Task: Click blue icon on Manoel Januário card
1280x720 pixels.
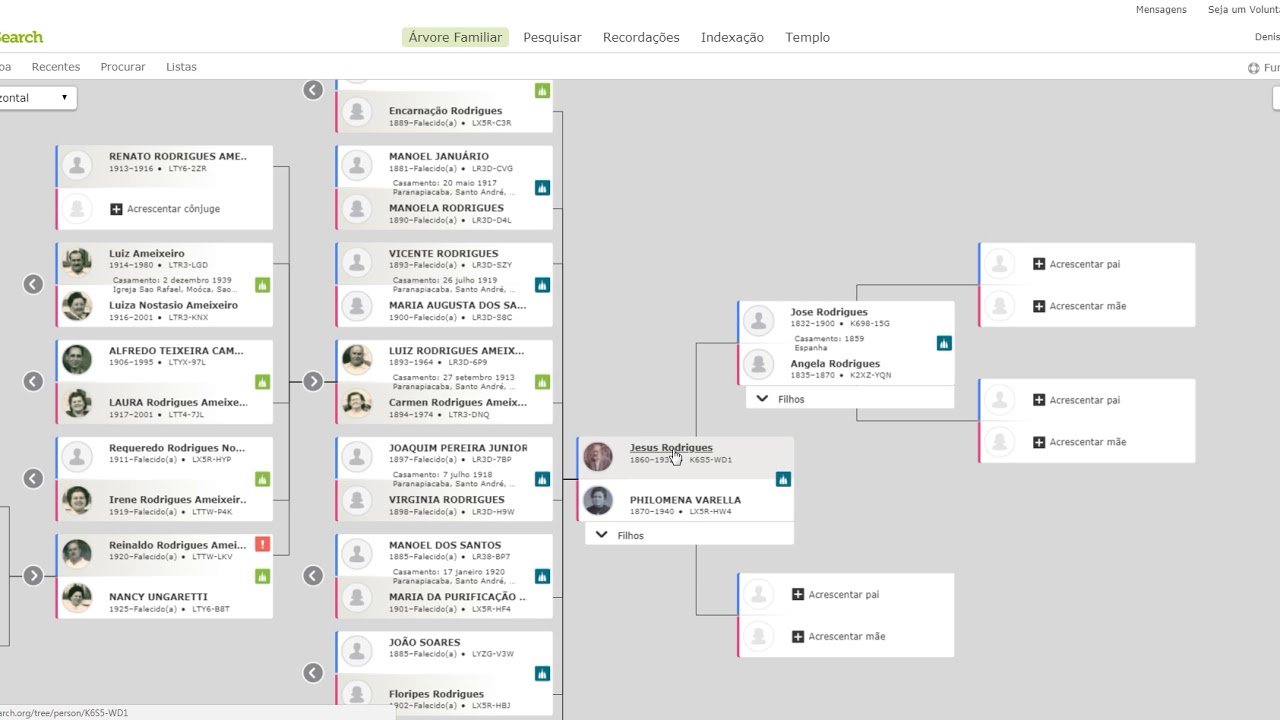Action: [542, 188]
